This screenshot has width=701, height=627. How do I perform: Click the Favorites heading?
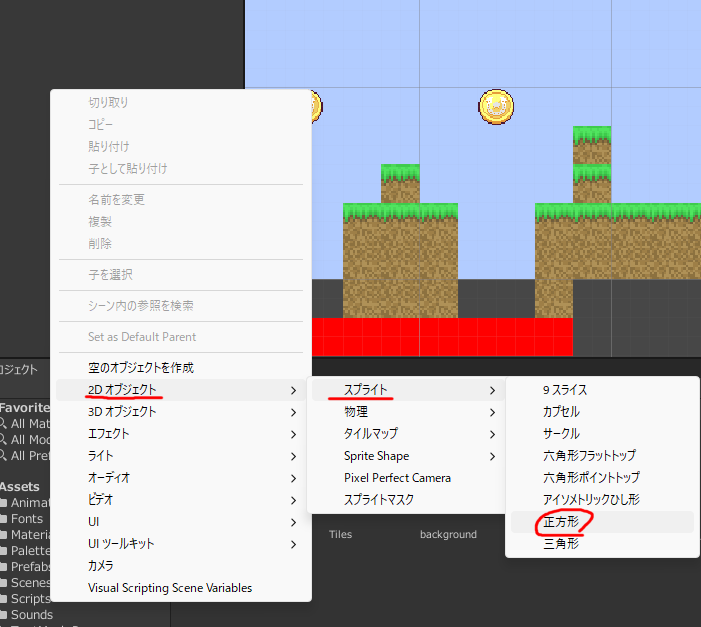pos(25,407)
